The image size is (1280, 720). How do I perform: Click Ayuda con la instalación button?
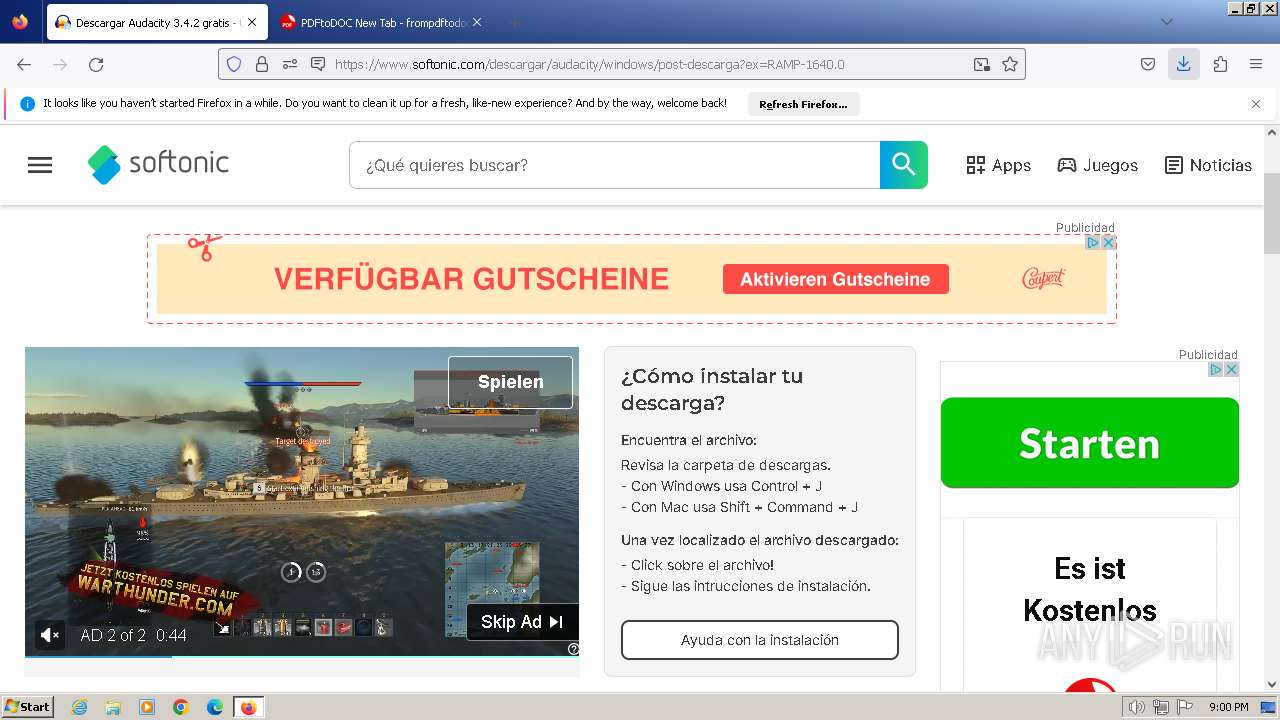[760, 640]
